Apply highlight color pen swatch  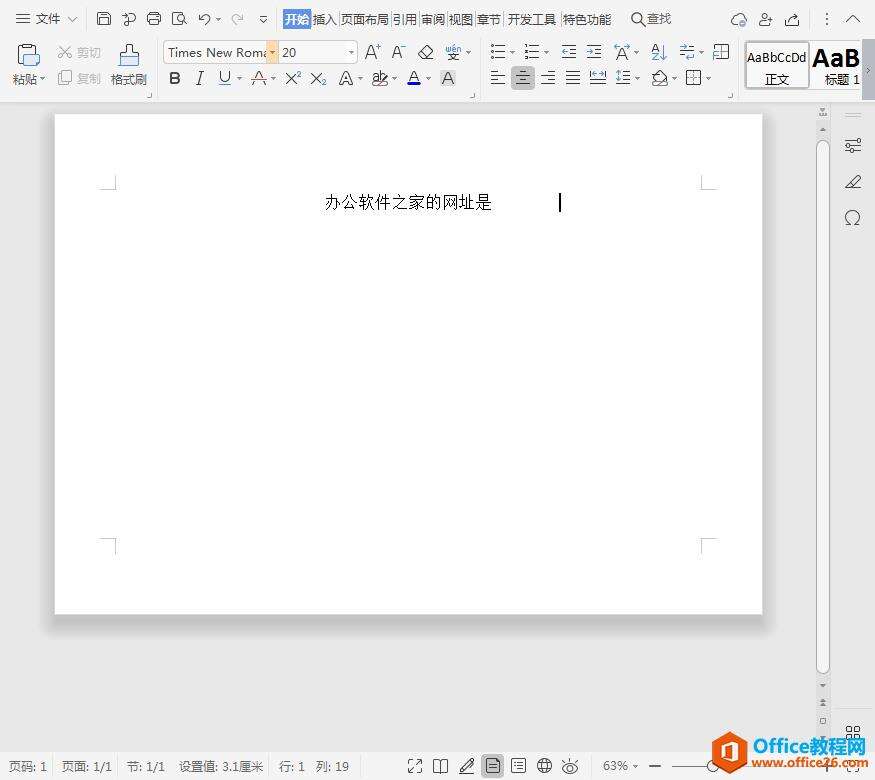pos(380,78)
